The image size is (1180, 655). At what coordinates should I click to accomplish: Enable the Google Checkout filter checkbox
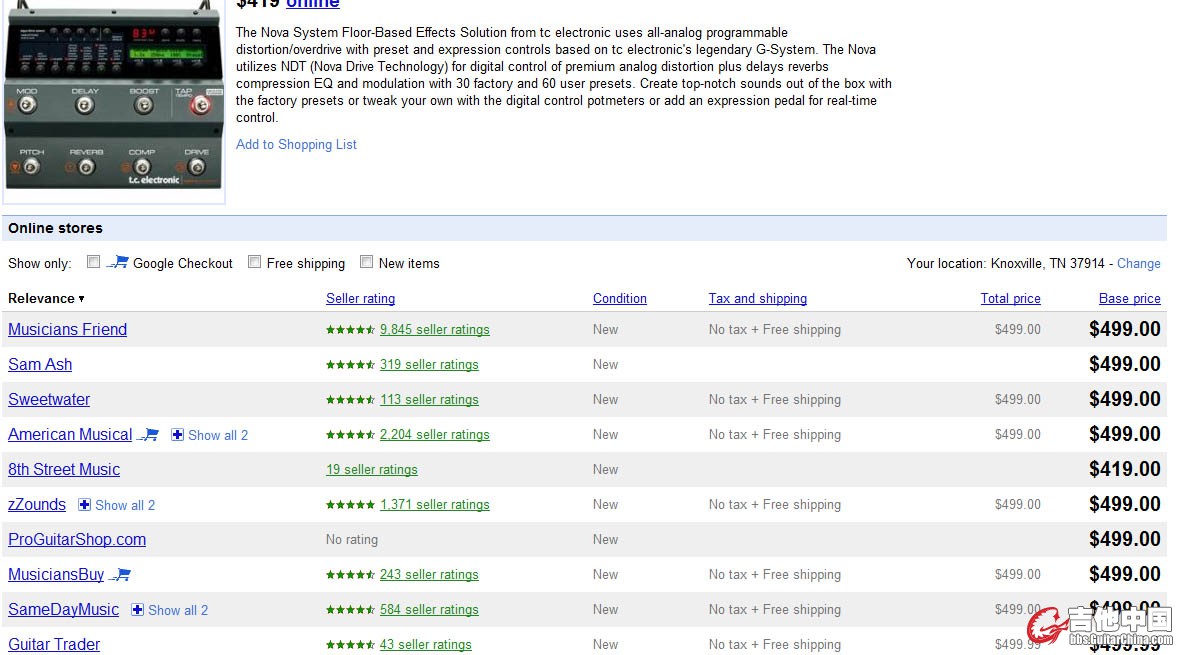tap(93, 262)
